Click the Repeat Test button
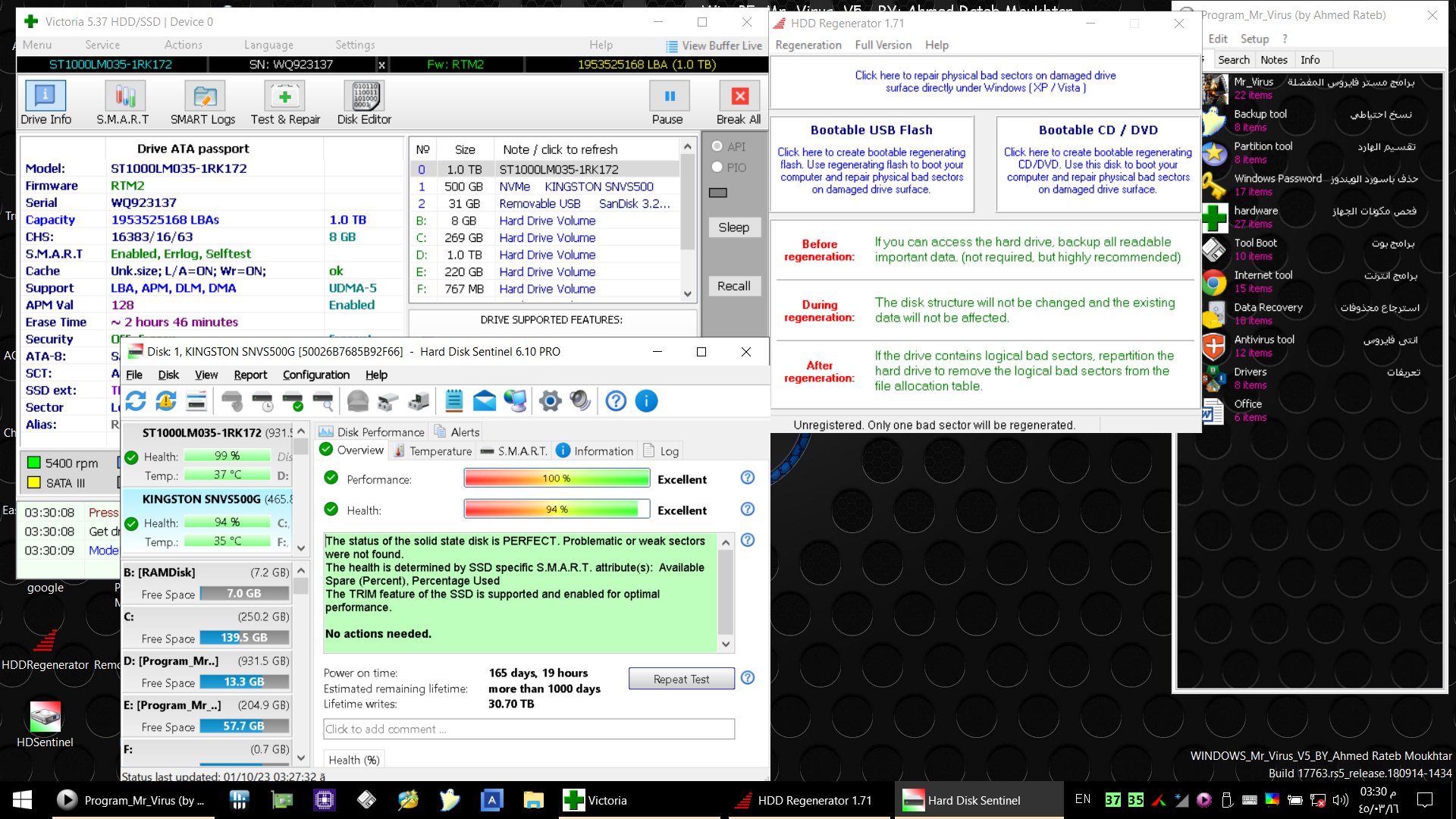The height and width of the screenshot is (819, 1456). click(x=682, y=679)
